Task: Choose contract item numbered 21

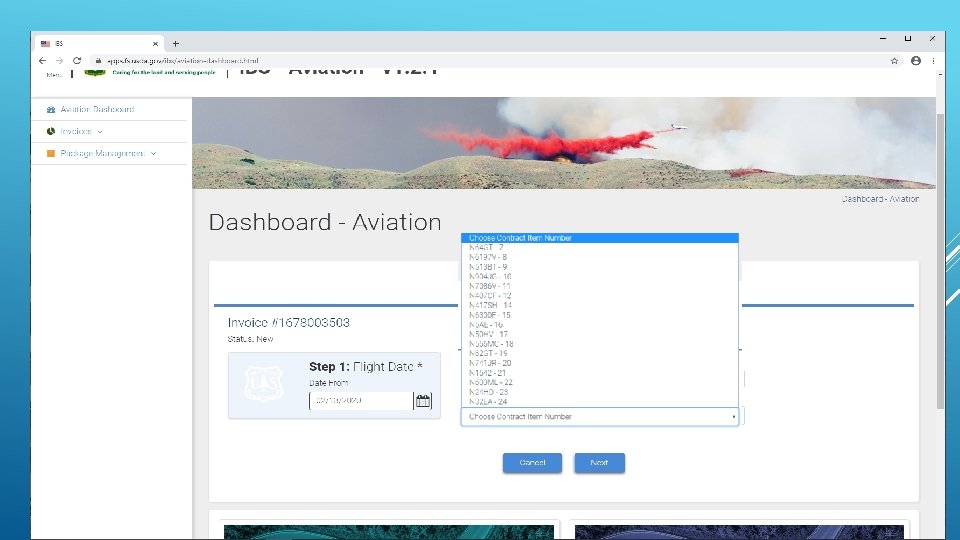Action: pyautogui.click(x=599, y=372)
